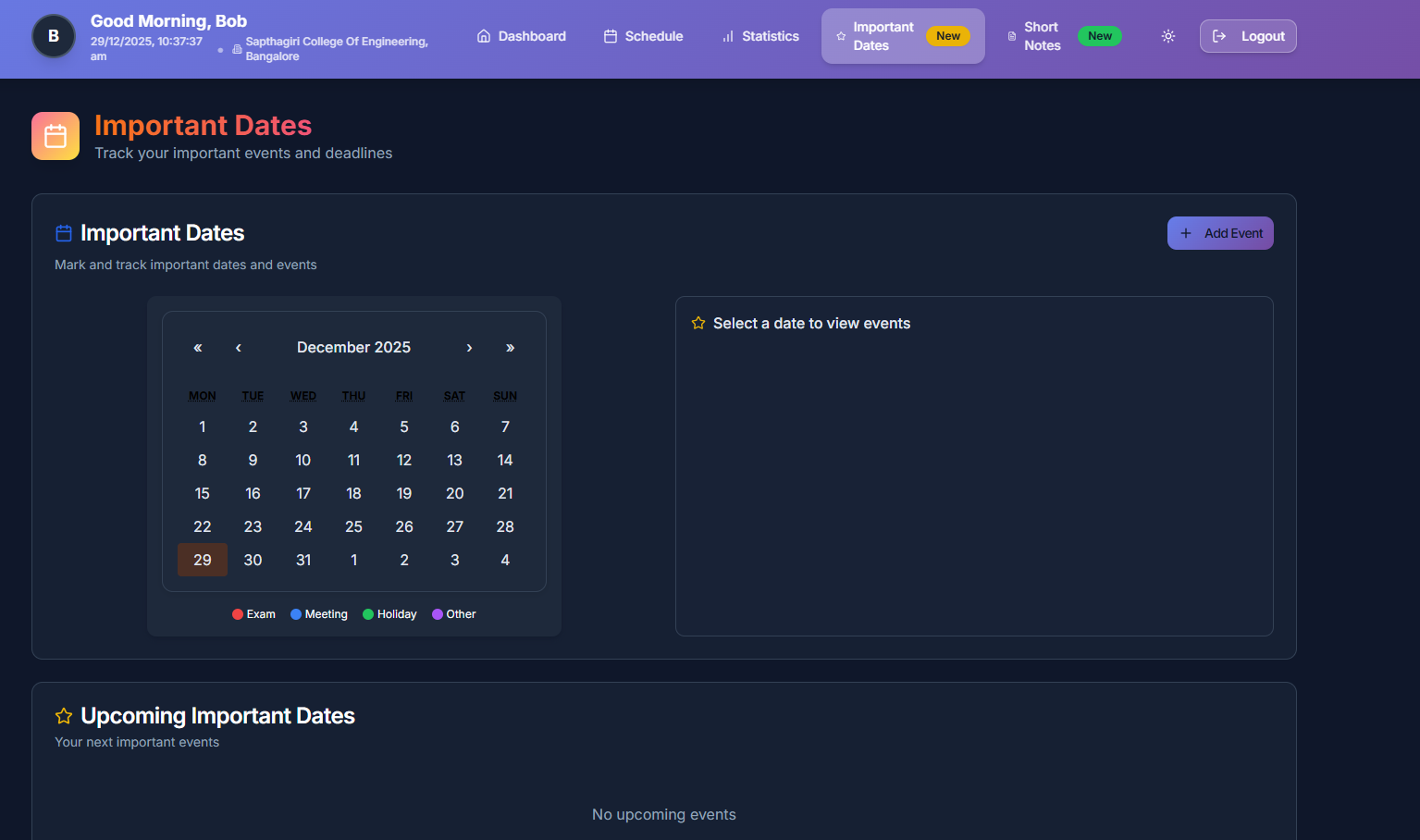The height and width of the screenshot is (840, 1420).
Task: Toggle light mode with the sun icon
Action: point(1167,36)
